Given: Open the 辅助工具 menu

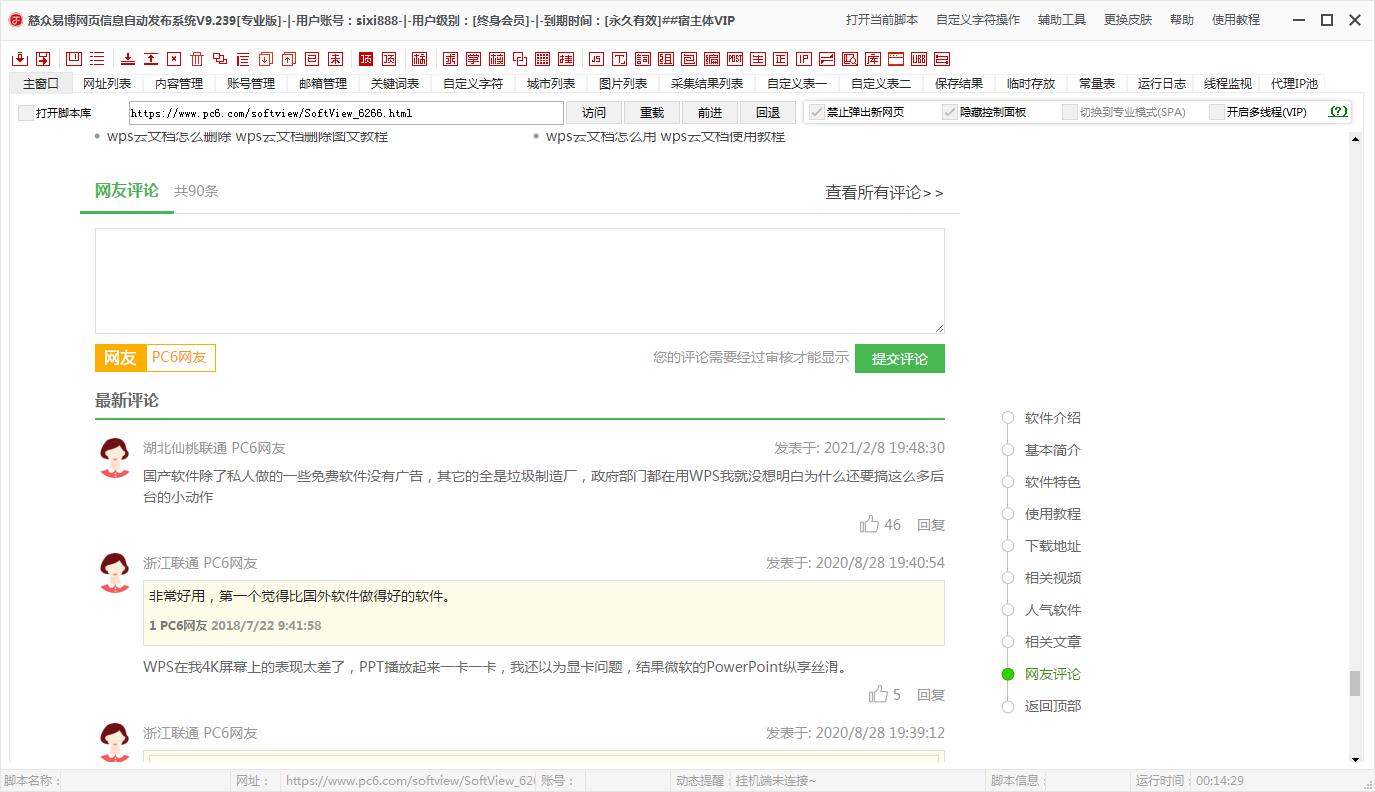Looking at the screenshot, I should point(1062,20).
